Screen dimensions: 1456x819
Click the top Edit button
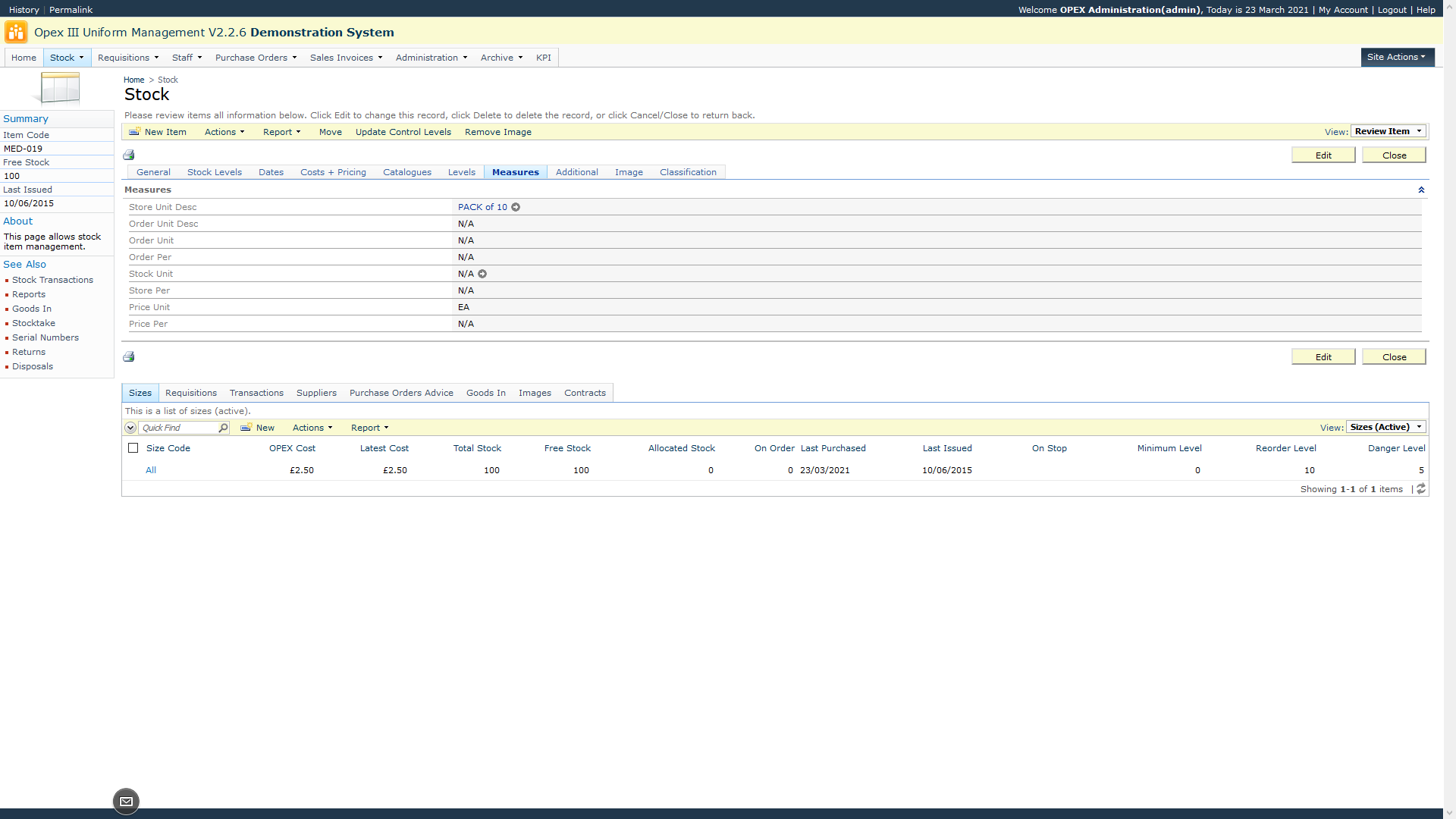(1323, 155)
